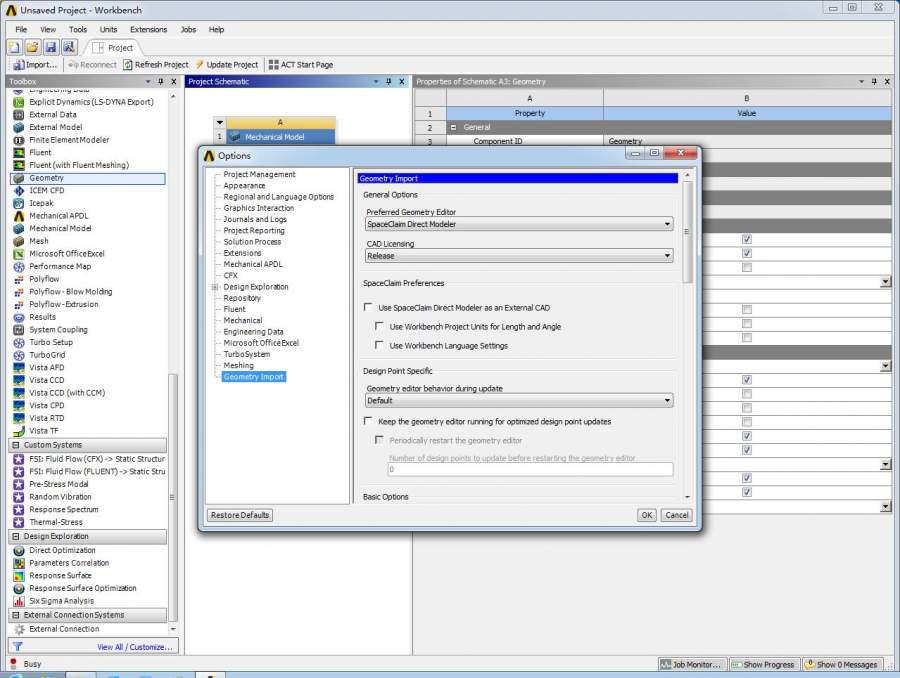Select Mesh icon in Toolbox
Image resolution: width=900 pixels, height=678 pixels.
[x=19, y=241]
